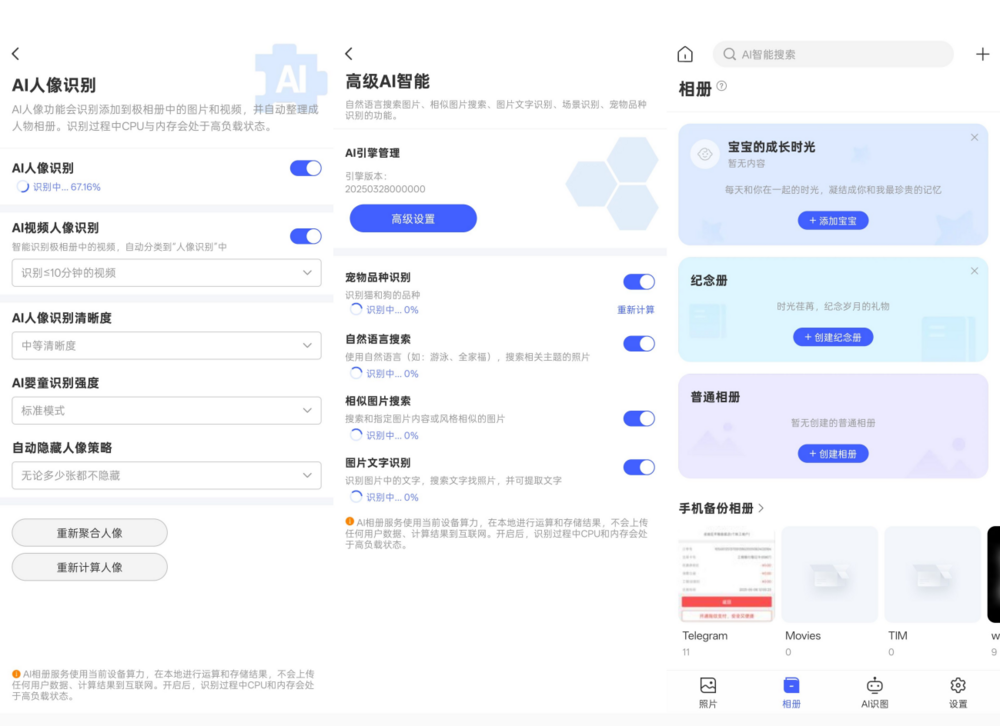Go back from AI人像识别 page
The height and width of the screenshot is (726, 1000).
pyautogui.click(x=16, y=54)
